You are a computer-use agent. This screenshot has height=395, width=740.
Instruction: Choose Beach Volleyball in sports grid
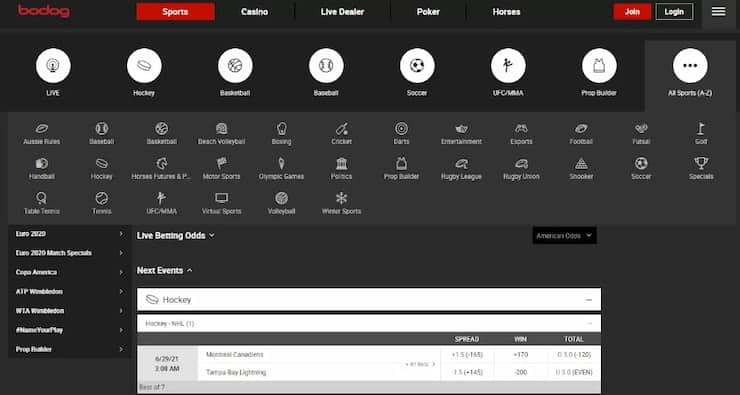click(x=221, y=134)
